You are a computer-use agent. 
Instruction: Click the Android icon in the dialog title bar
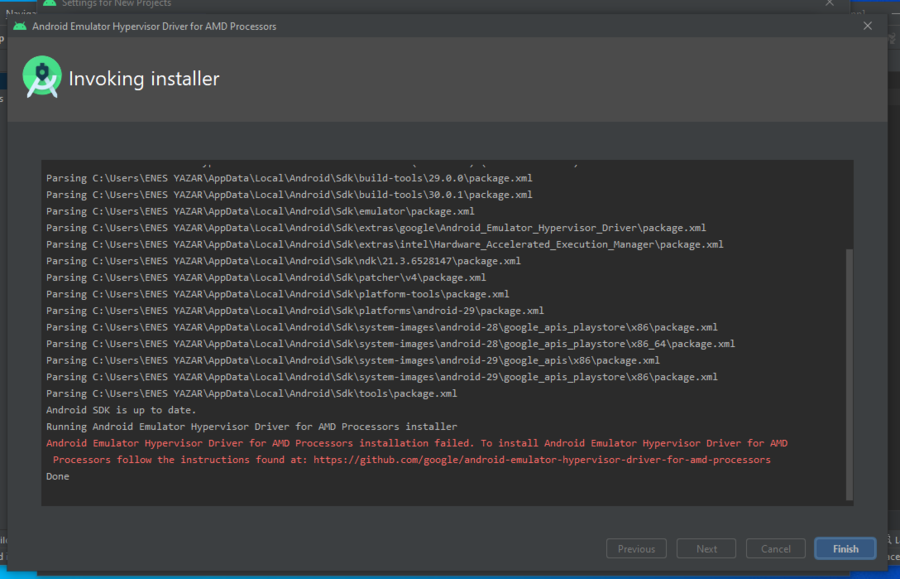click(20, 26)
